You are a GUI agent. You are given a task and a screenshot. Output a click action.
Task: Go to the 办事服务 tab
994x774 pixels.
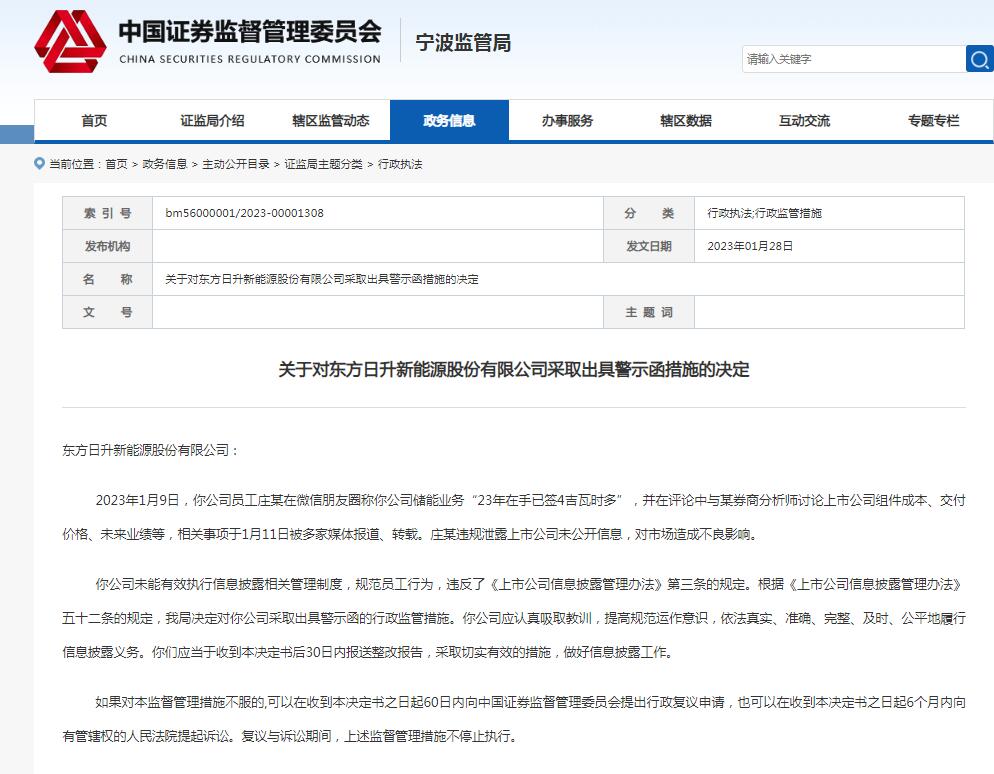567,121
